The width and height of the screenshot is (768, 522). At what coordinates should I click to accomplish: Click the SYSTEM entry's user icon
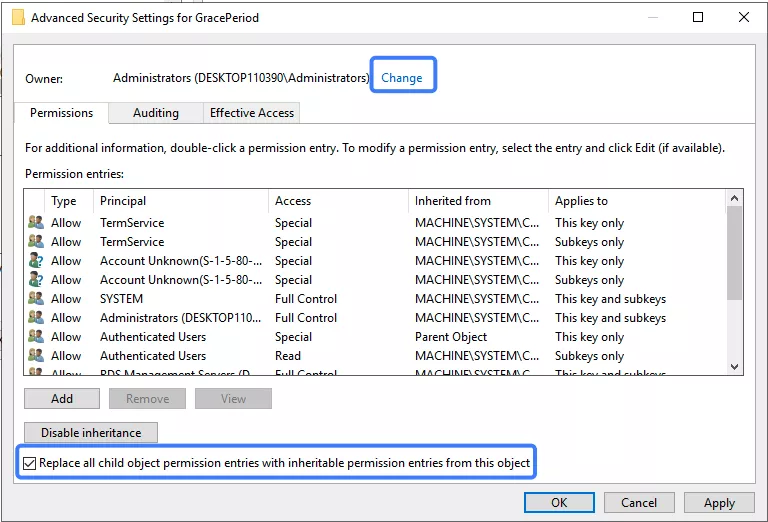click(x=36, y=299)
